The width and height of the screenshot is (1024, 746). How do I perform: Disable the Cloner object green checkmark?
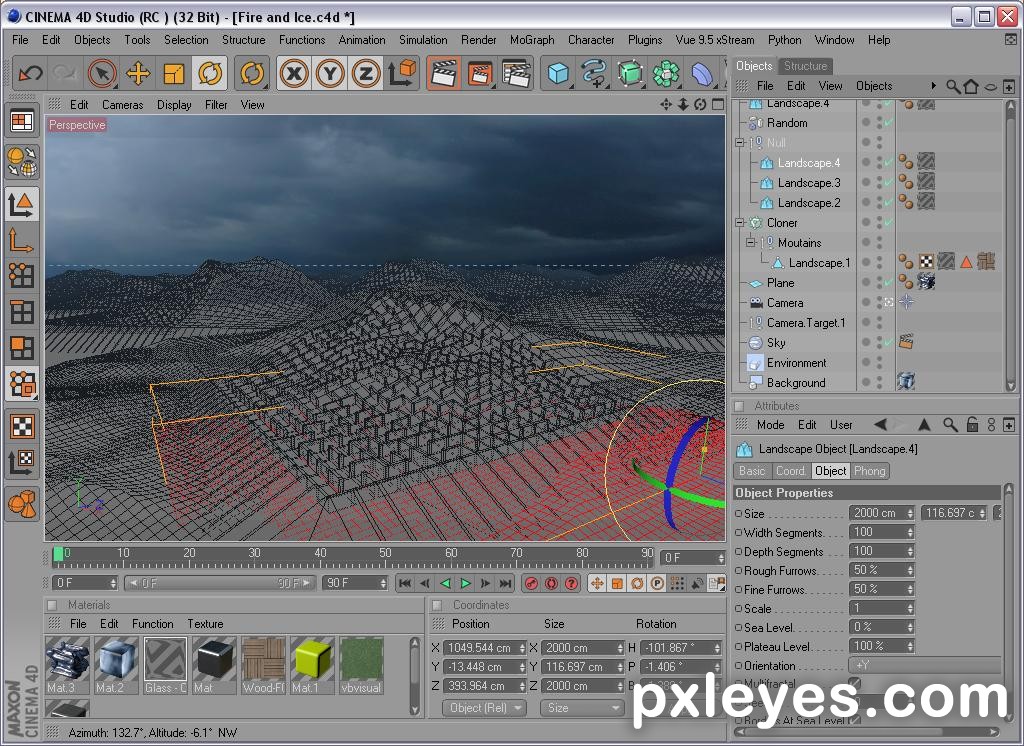point(888,223)
